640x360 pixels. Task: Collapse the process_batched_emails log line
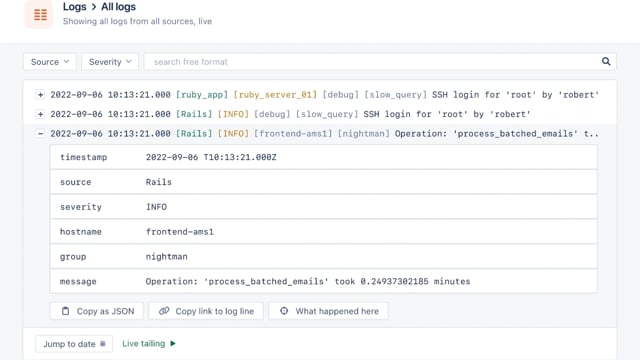pos(40,133)
